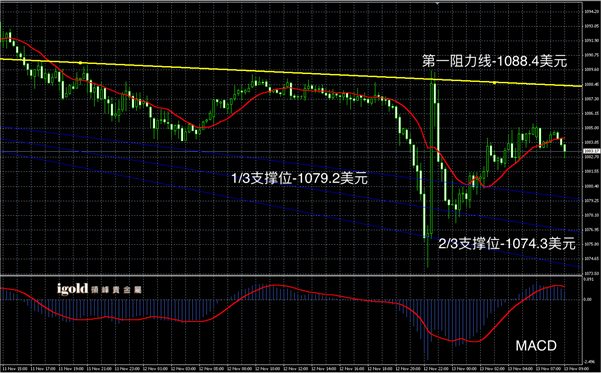The image size is (601, 373).
Task: Click the 1088.45 price scale label
Action: click(590, 84)
